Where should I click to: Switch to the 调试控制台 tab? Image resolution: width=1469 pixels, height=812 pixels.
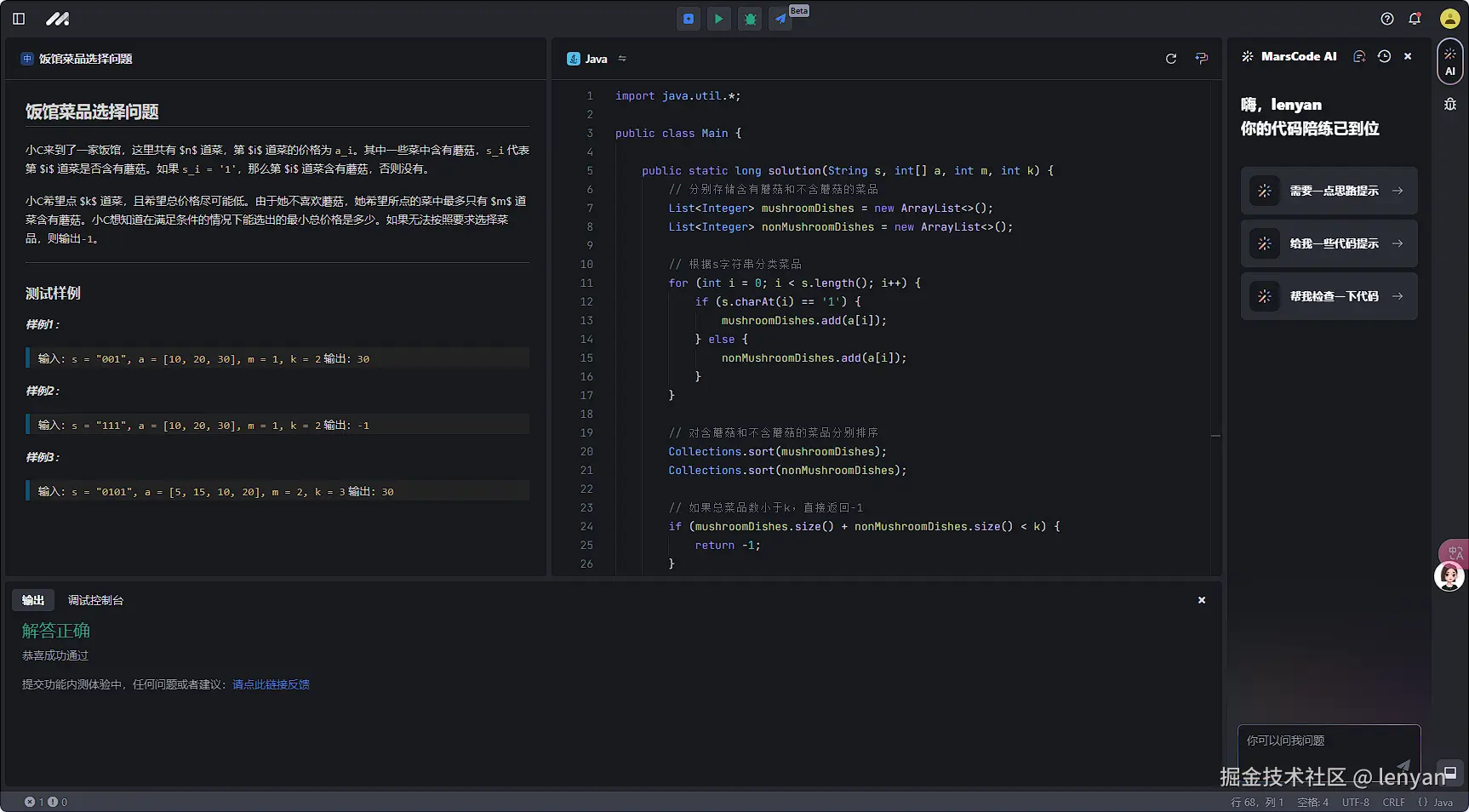pyautogui.click(x=95, y=600)
